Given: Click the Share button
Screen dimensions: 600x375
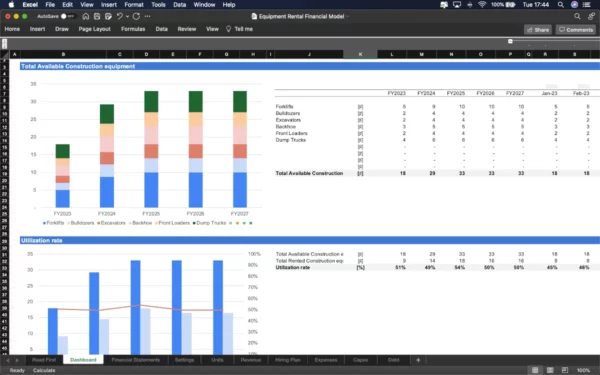Looking at the screenshot, I should (538, 29).
